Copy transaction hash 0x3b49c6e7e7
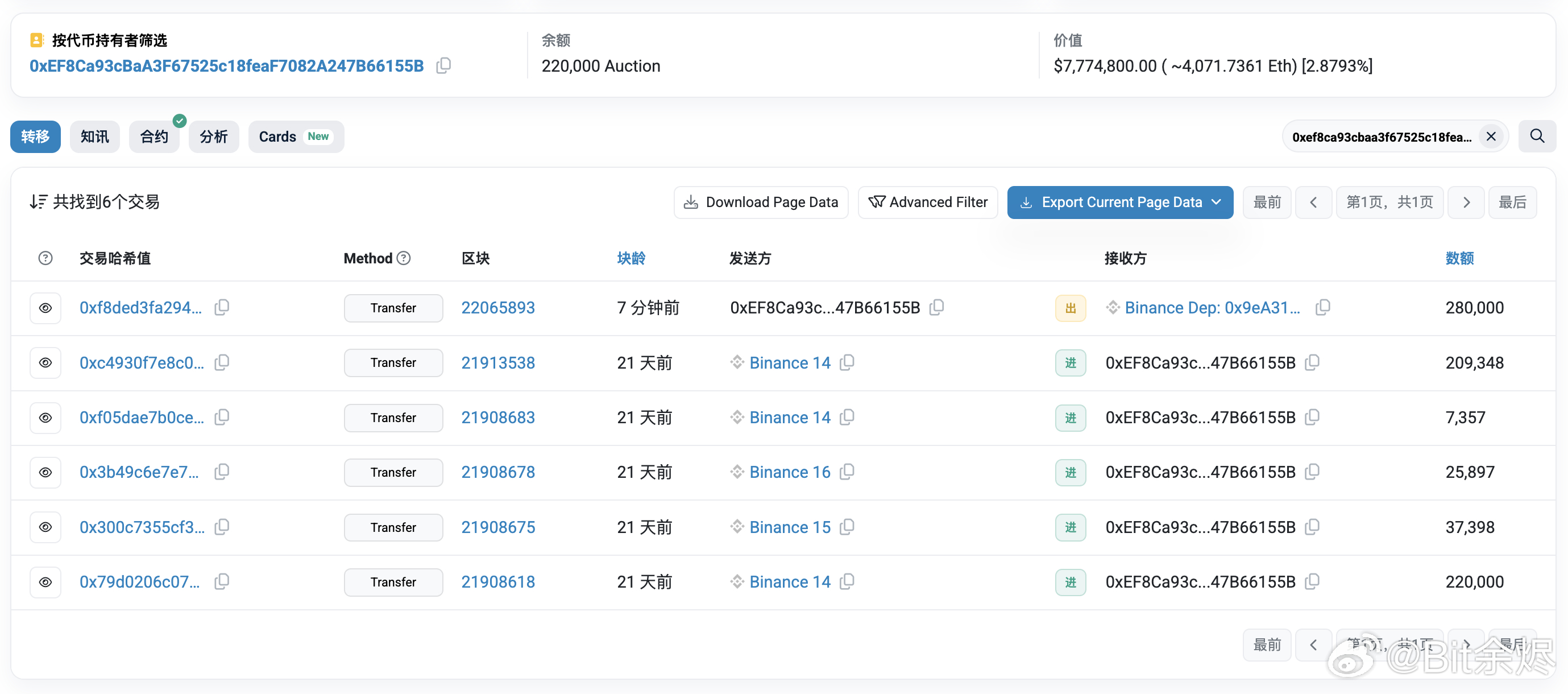 click(x=222, y=472)
